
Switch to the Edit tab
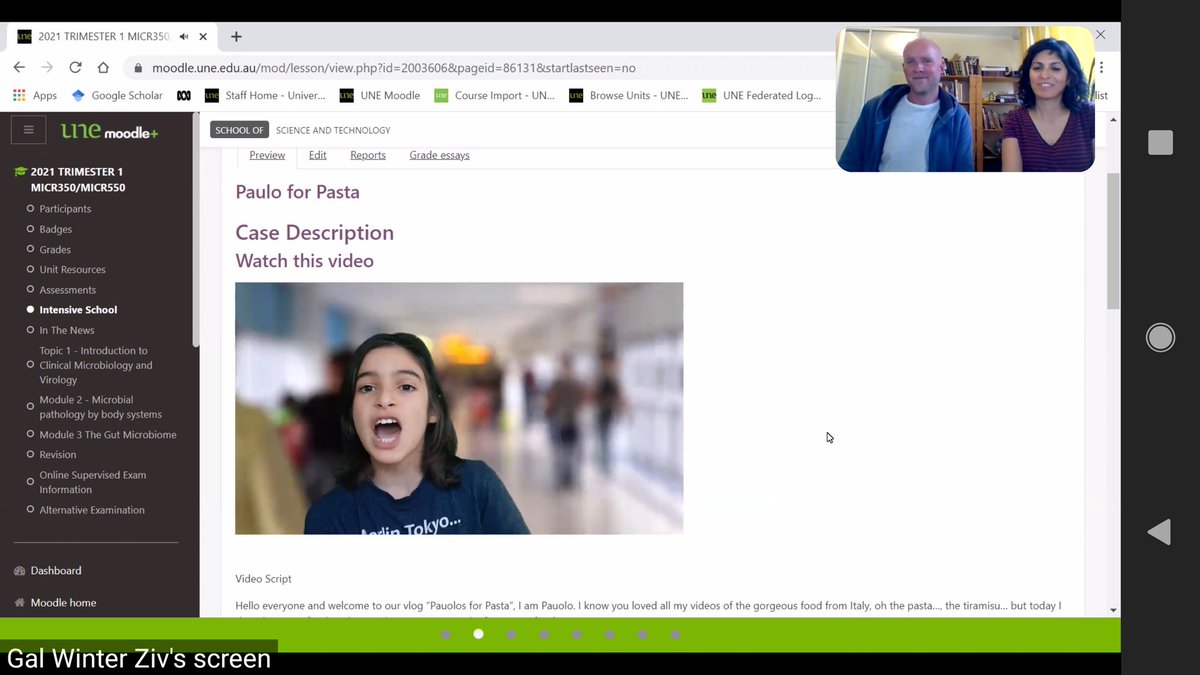point(318,155)
